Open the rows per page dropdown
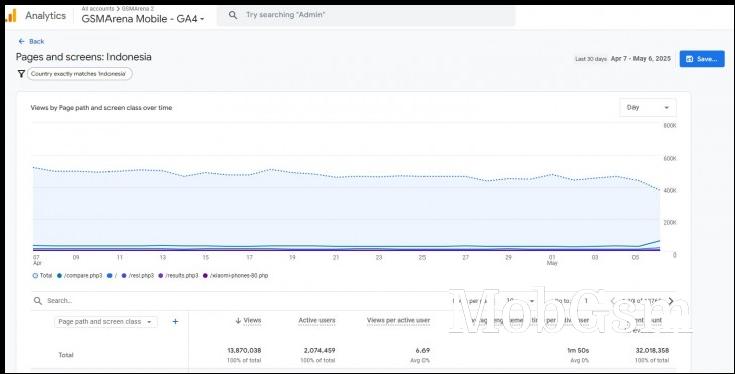Screen dimensions: 735x374 pyautogui.click(x=520, y=301)
